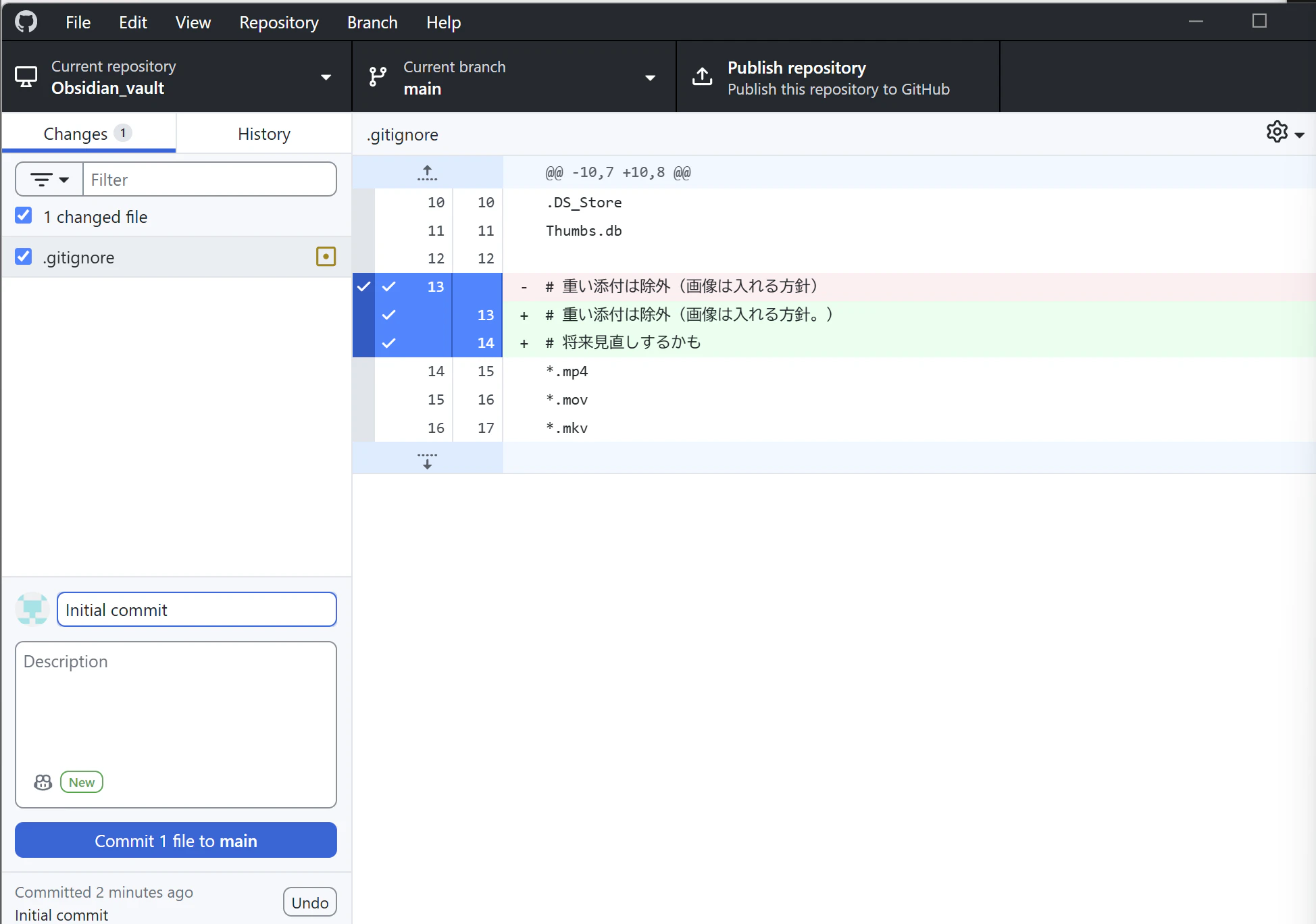Open the Current branch dropdown
Screen dimensions: 1316x924
513,77
